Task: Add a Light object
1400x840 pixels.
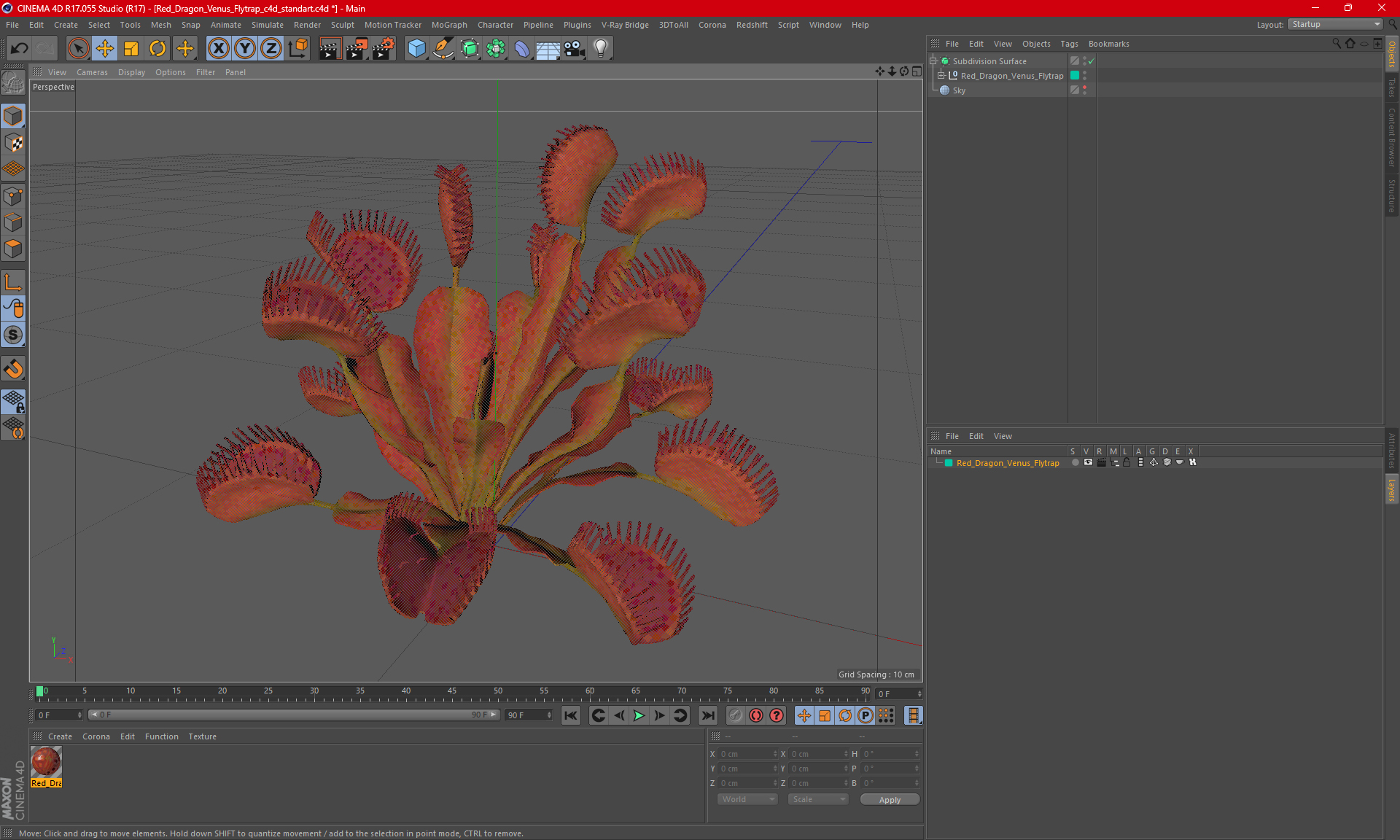Action: [600, 49]
